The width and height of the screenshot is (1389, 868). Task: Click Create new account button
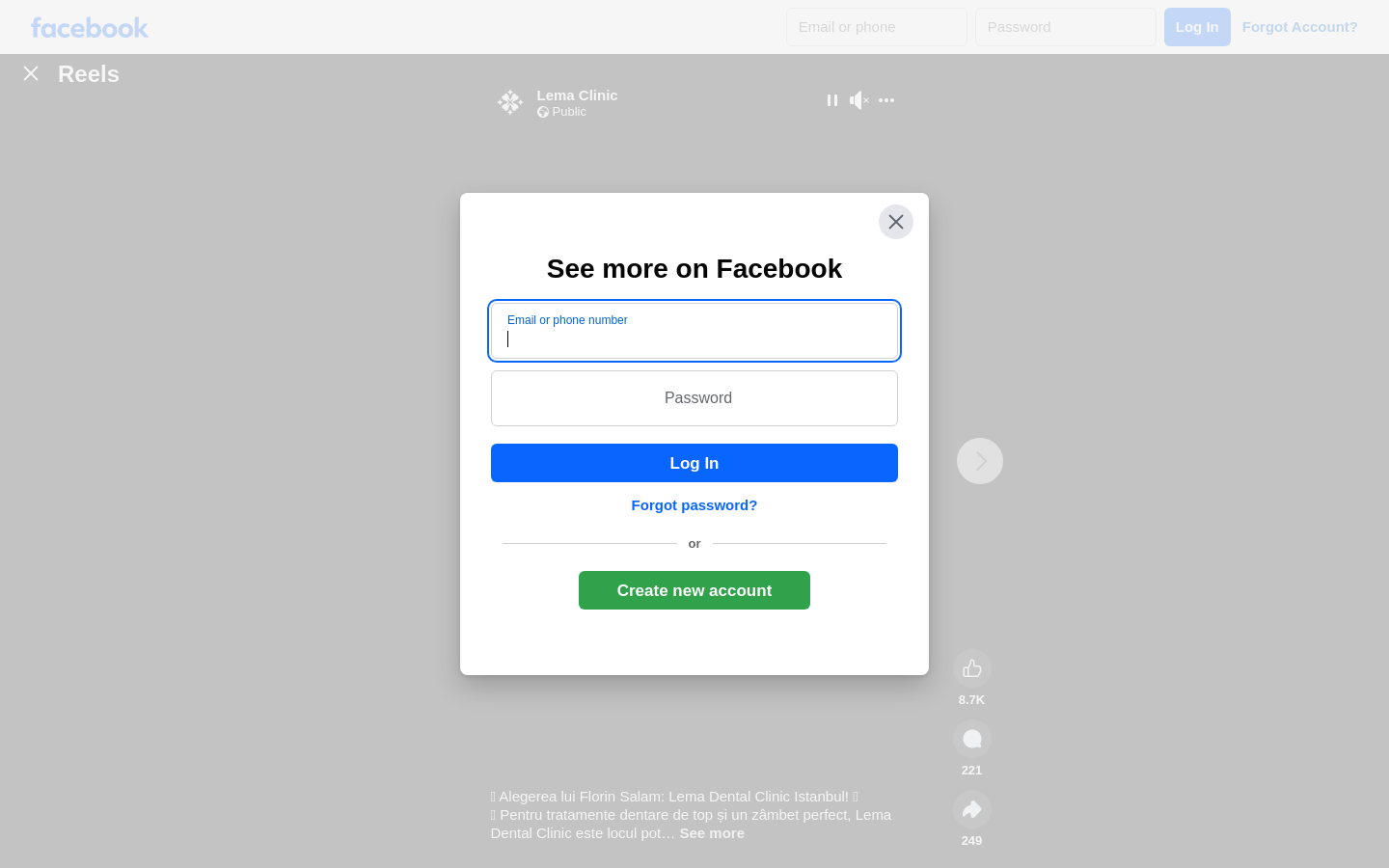tap(694, 590)
